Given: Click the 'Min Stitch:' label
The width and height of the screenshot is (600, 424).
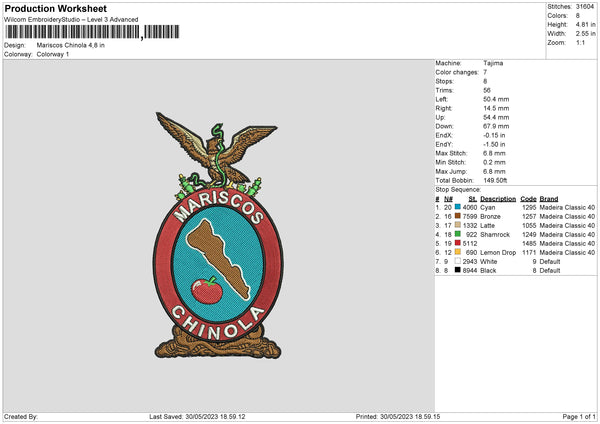Looking at the screenshot, I should (x=450, y=162).
